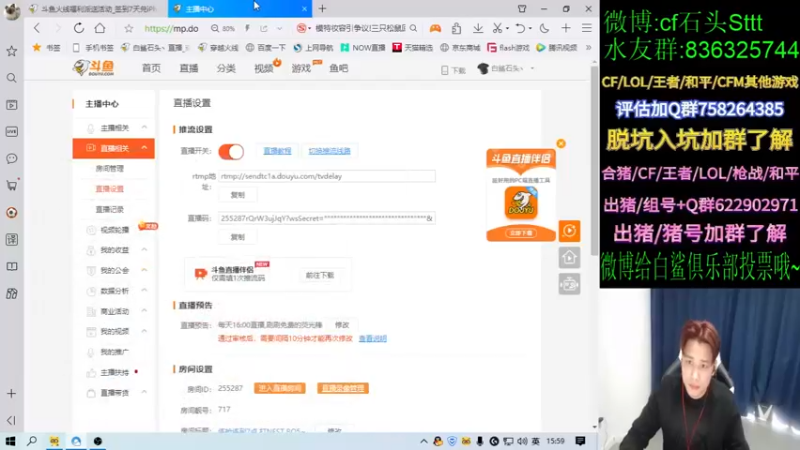Click the shopping cart icon in browser sidebar
The width and height of the screenshot is (800, 450).
(x=12, y=185)
